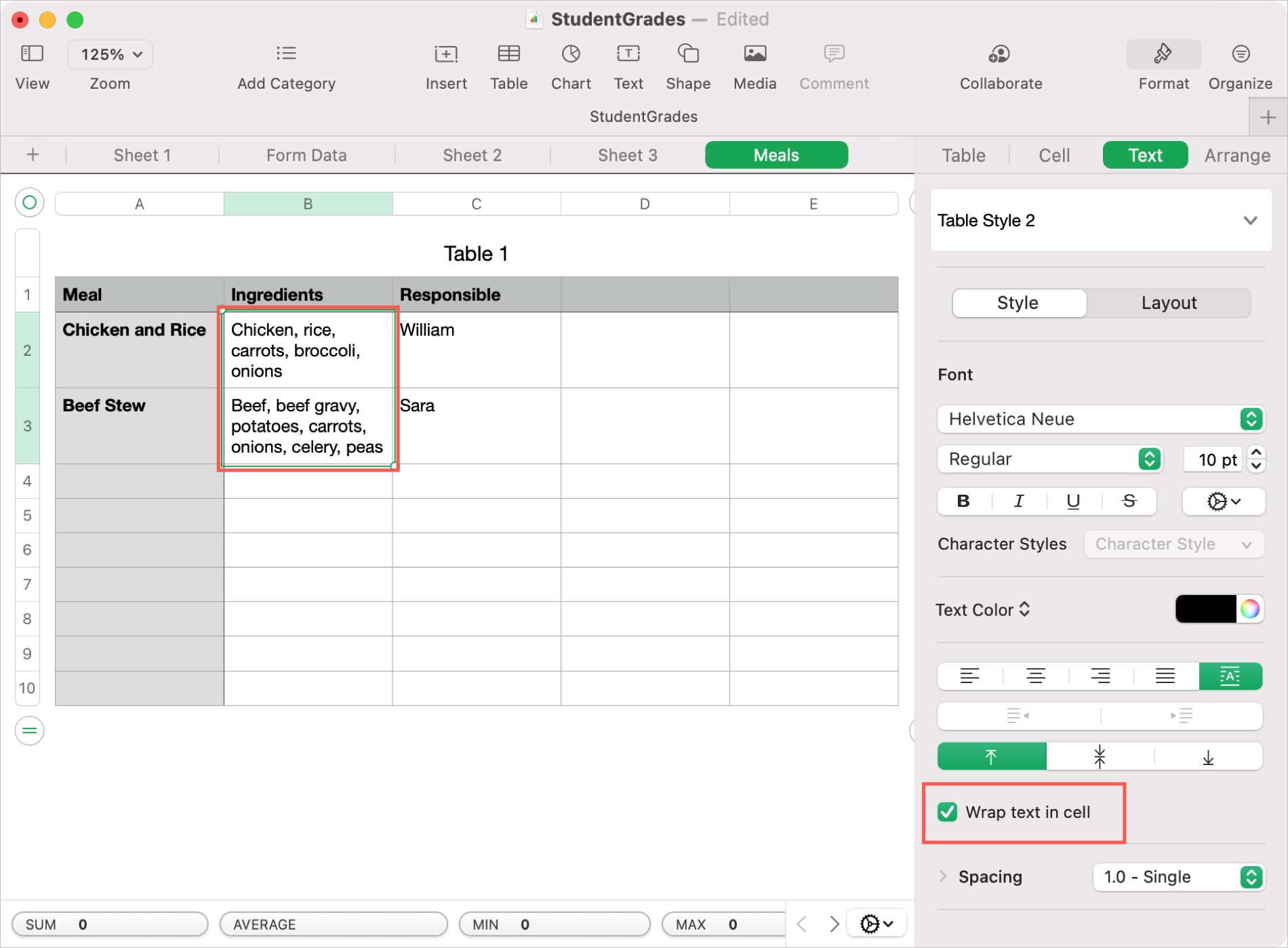Screen dimensions: 1288x948
Task: Open the Collaborate options
Action: click(1000, 54)
